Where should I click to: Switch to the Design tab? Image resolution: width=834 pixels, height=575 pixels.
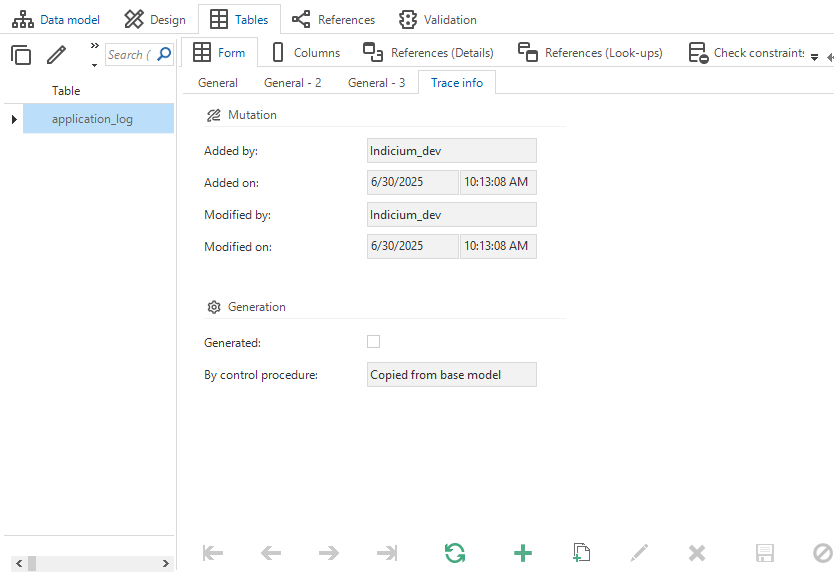click(x=155, y=20)
